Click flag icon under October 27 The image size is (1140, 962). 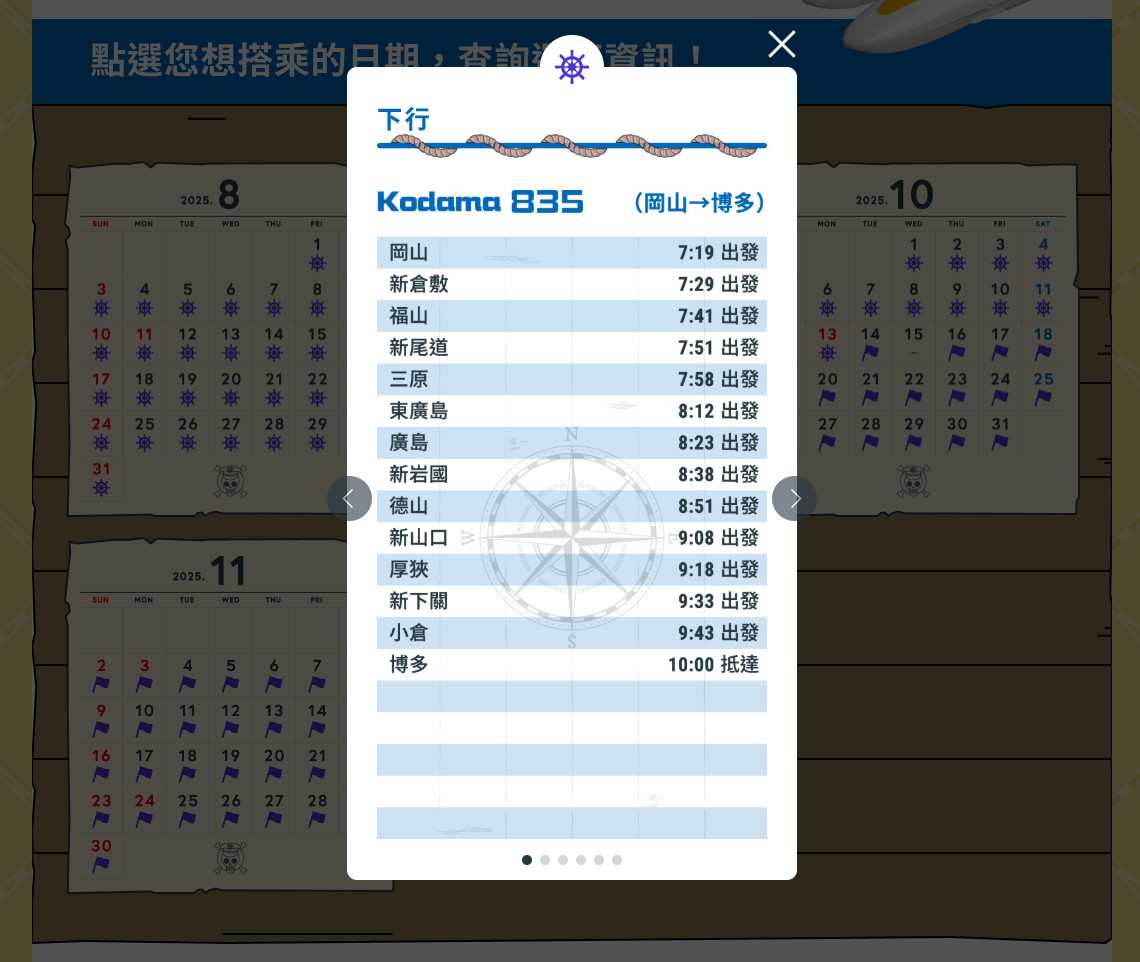(x=827, y=443)
